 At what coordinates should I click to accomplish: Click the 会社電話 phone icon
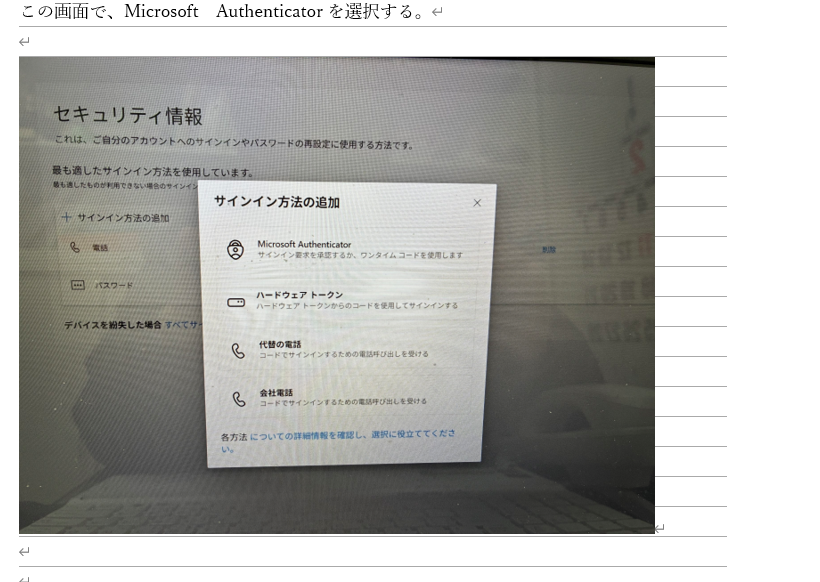pyautogui.click(x=238, y=399)
